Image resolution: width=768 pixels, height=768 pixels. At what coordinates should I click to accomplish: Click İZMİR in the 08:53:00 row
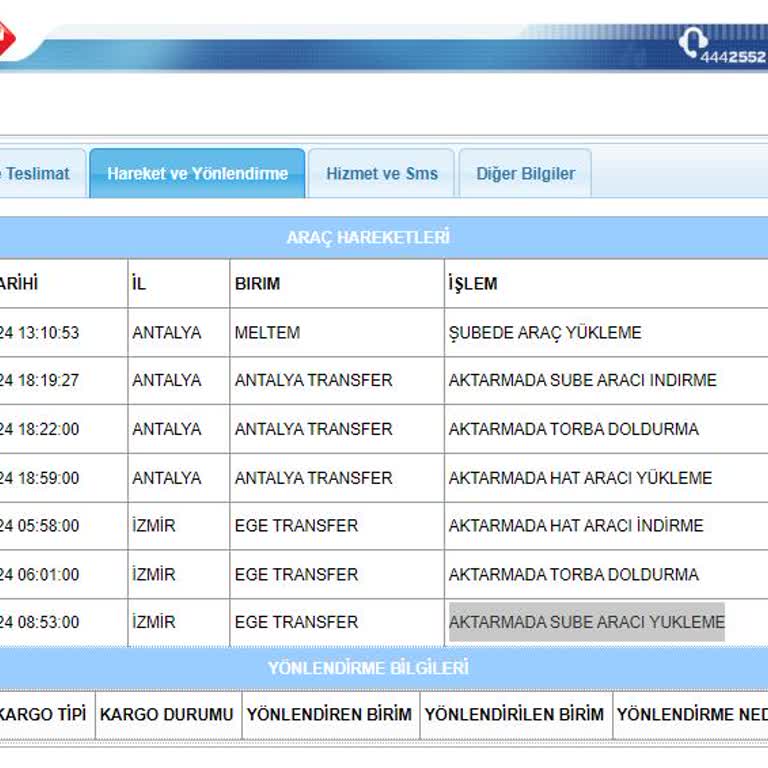click(179, 622)
